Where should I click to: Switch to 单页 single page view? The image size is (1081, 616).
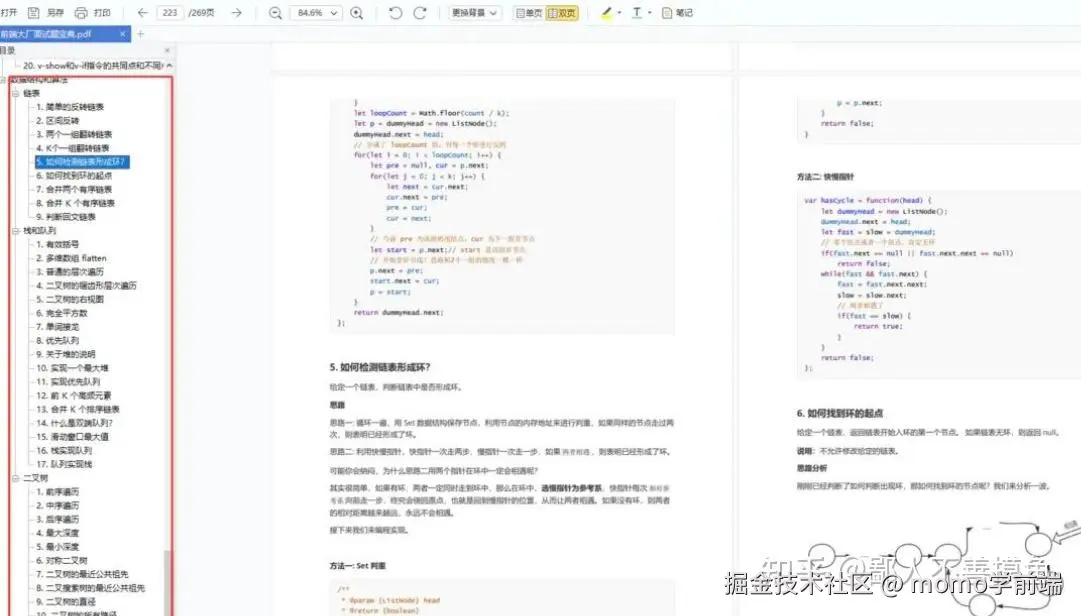(529, 12)
